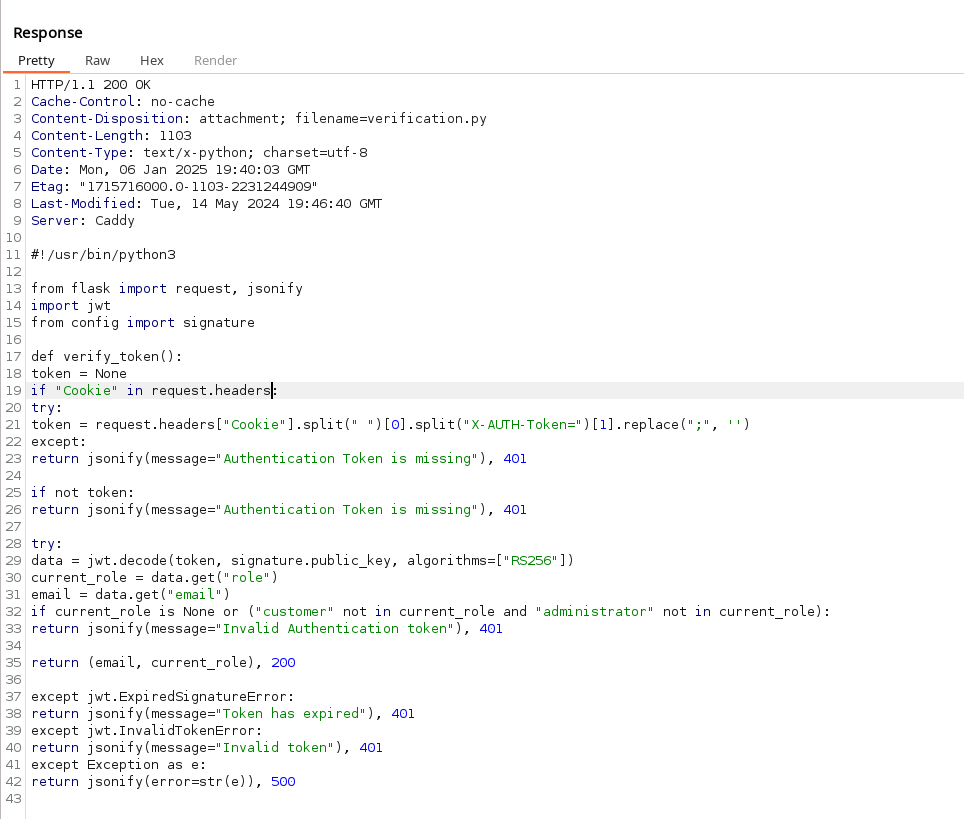Click the 'import jwt' line
964x819 pixels.
(71, 306)
